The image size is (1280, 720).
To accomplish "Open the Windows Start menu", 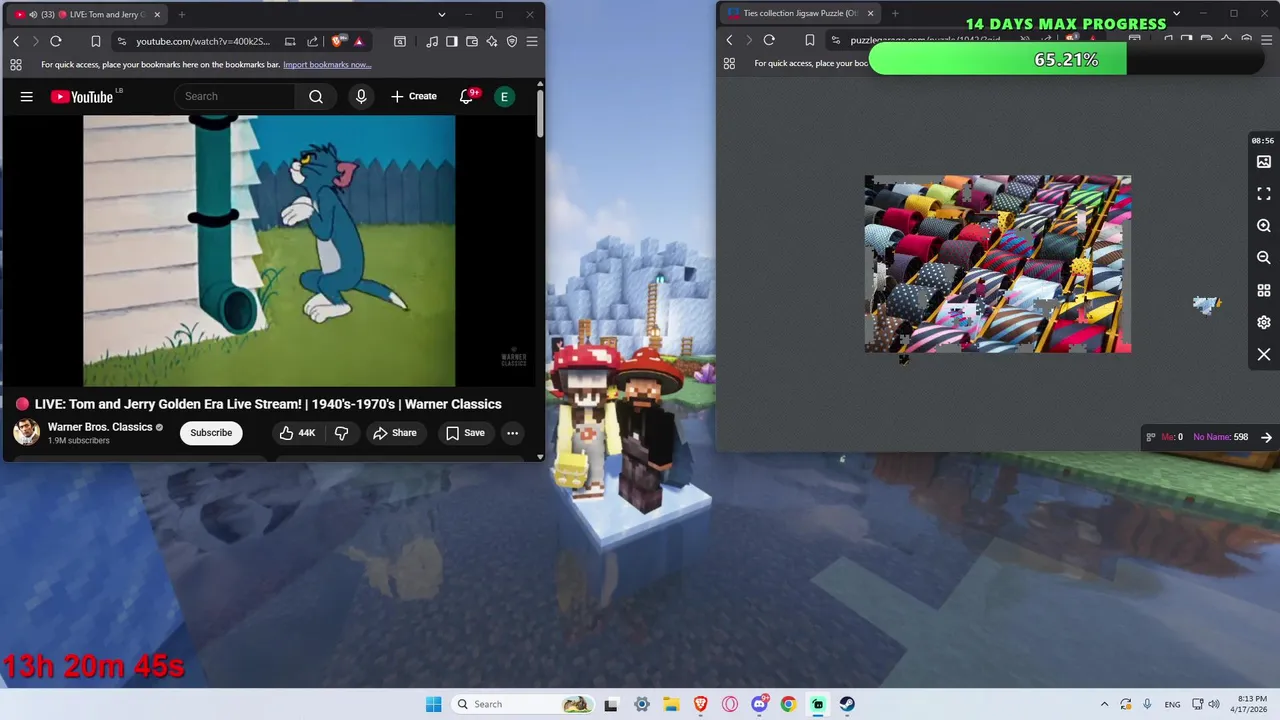I will 433,704.
